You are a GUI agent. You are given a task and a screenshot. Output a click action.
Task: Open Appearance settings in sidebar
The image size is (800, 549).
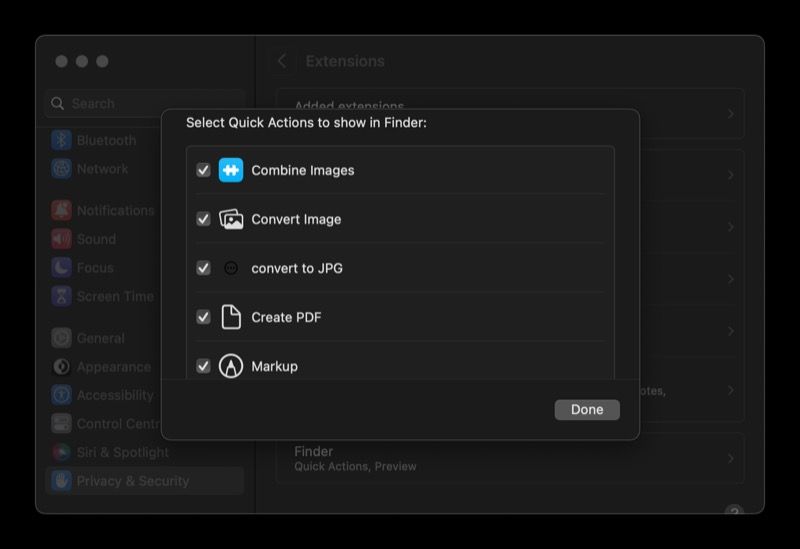pos(104,367)
